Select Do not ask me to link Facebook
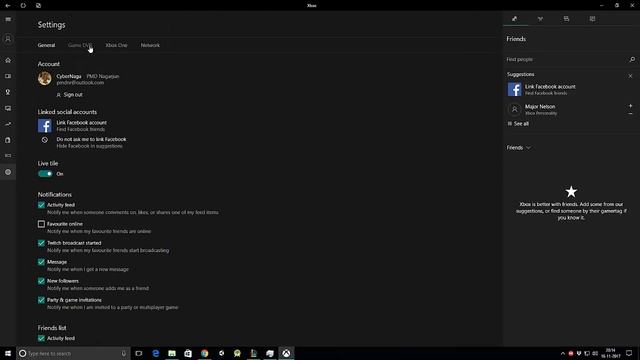This screenshot has height=360, width=640. (91, 139)
